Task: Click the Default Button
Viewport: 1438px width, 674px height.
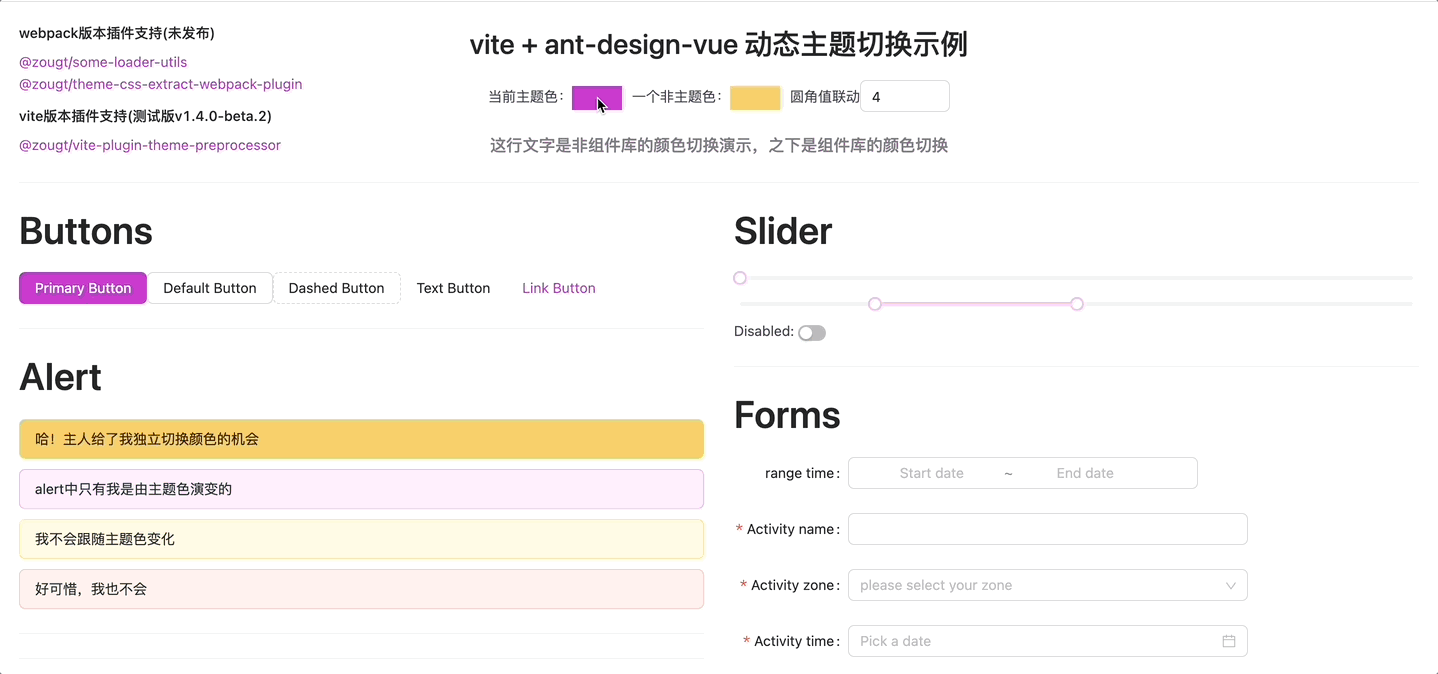Action: (210, 288)
